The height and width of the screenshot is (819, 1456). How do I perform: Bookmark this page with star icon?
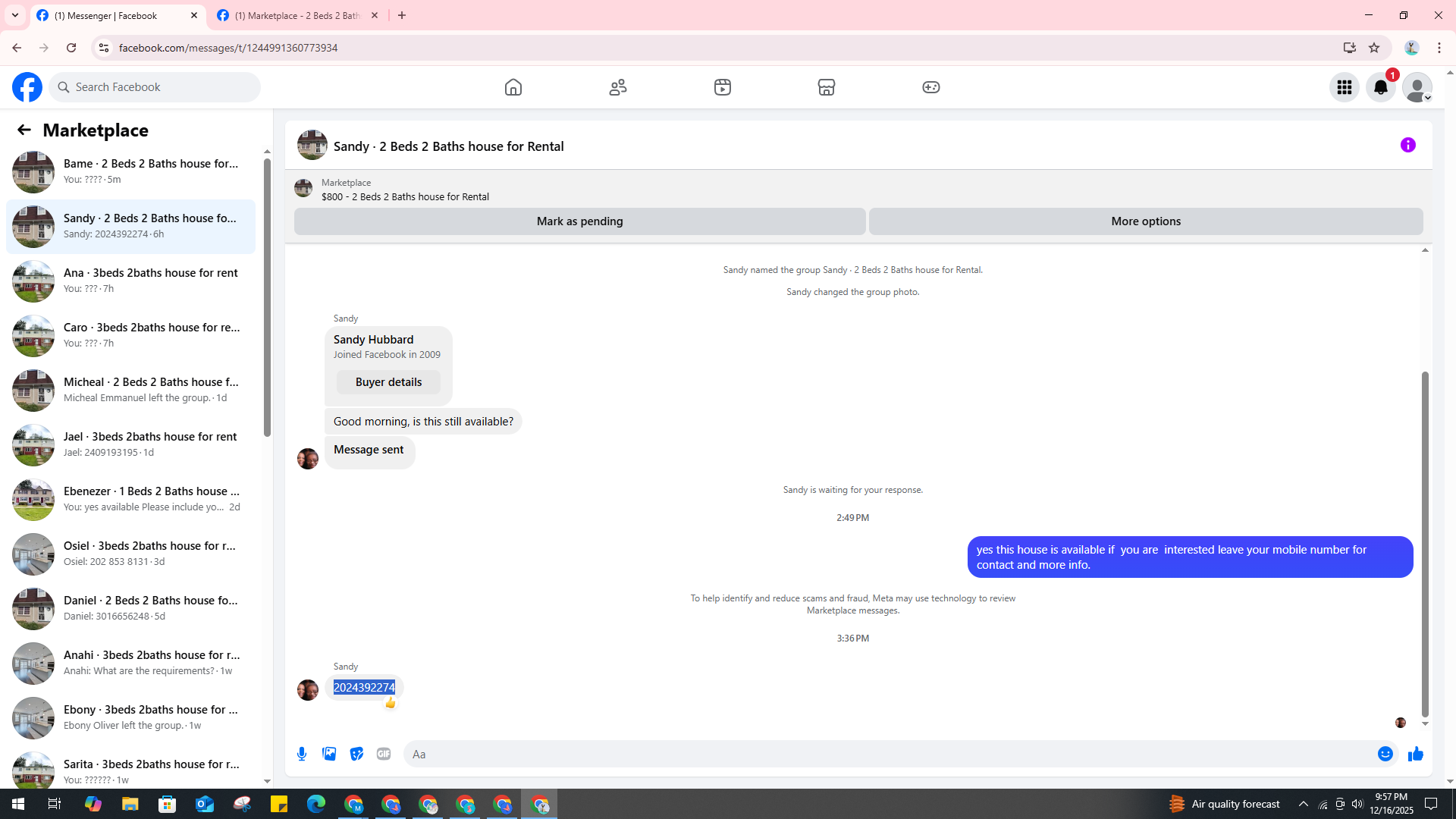click(1374, 48)
